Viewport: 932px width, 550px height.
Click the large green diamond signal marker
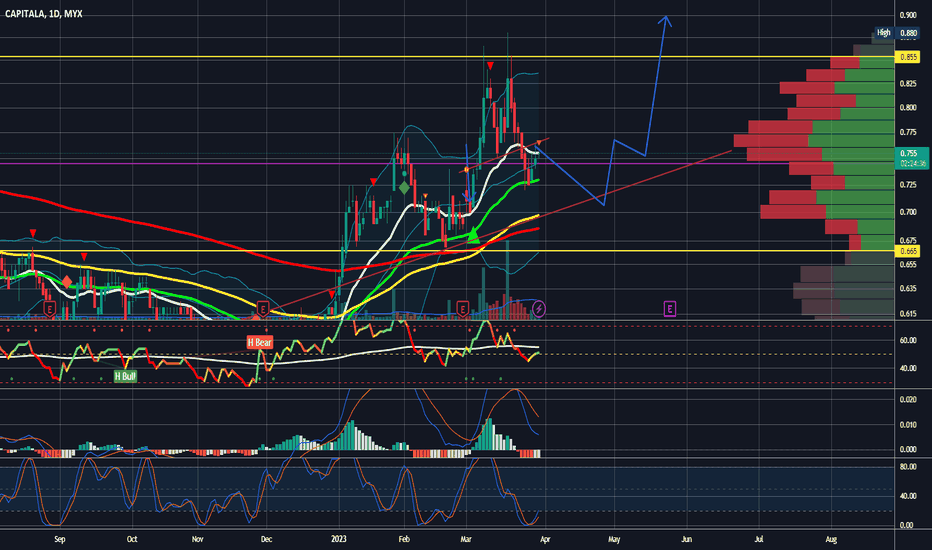tap(404, 188)
